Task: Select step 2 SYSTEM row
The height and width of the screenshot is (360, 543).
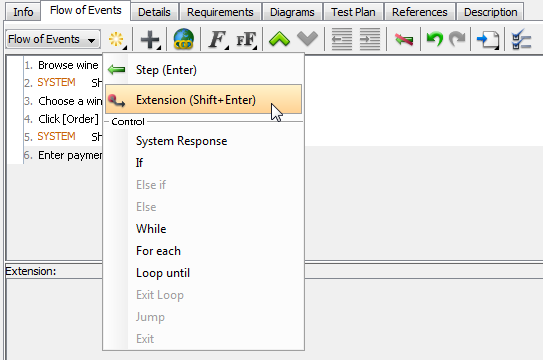Action: click(x=63, y=82)
